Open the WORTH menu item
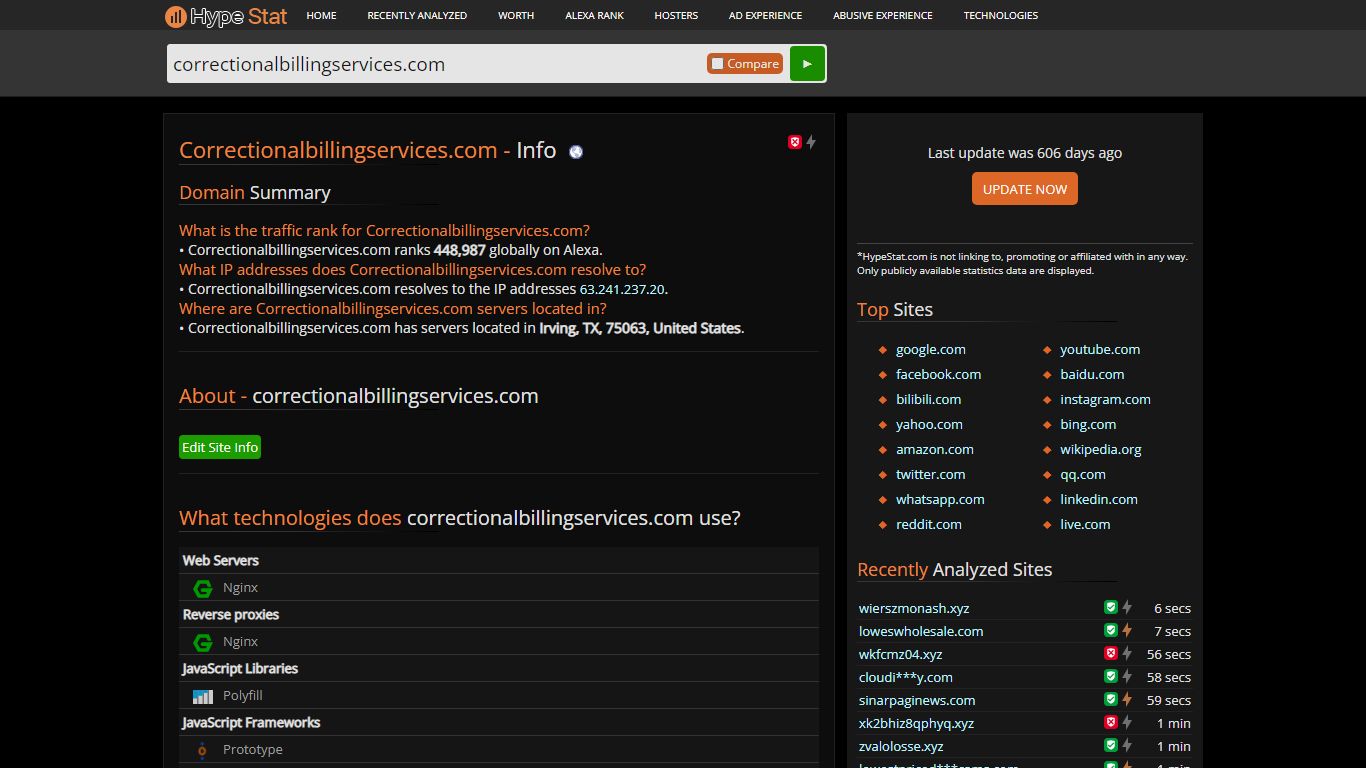The width and height of the screenshot is (1366, 768). point(516,16)
